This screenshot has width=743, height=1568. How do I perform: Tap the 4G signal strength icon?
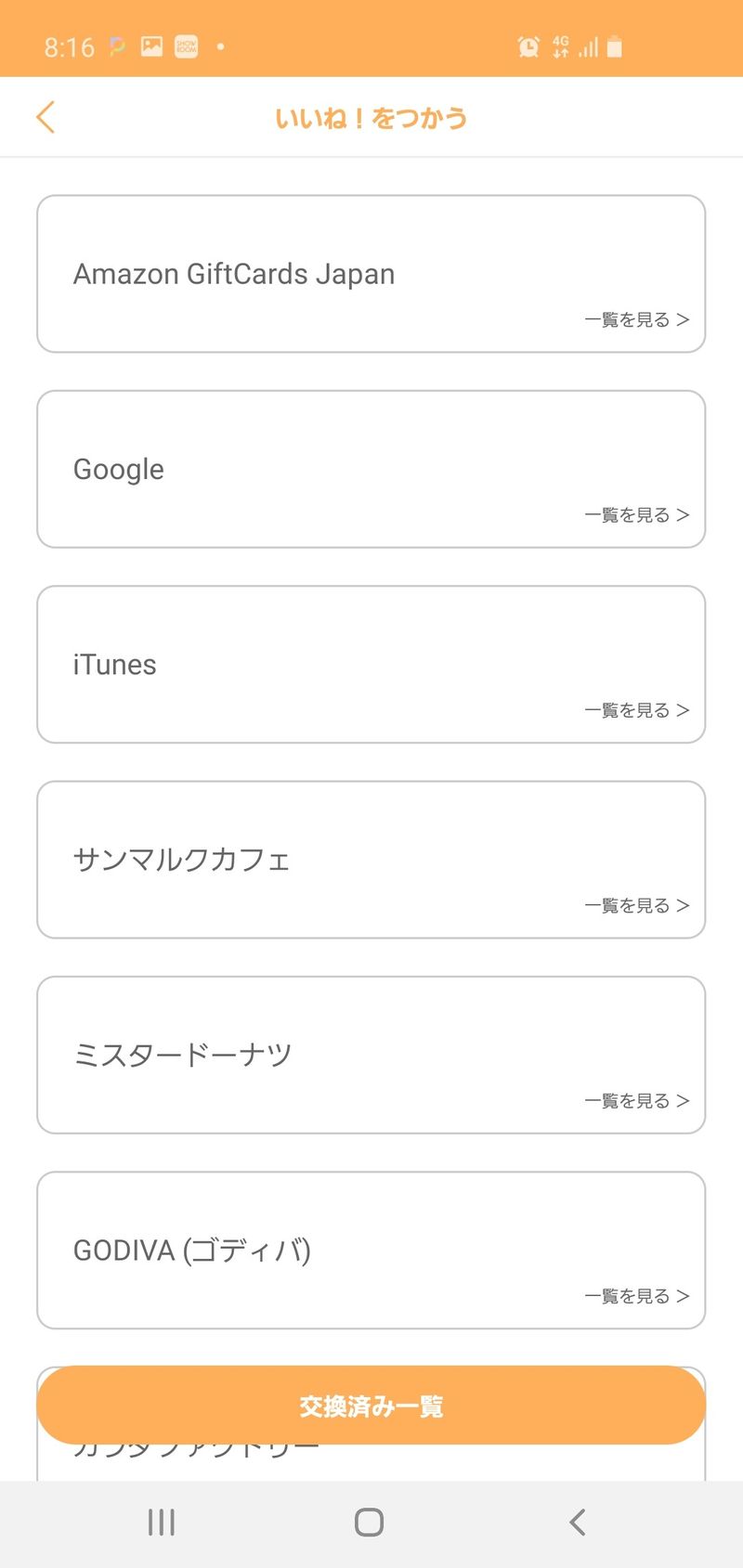pos(588,46)
